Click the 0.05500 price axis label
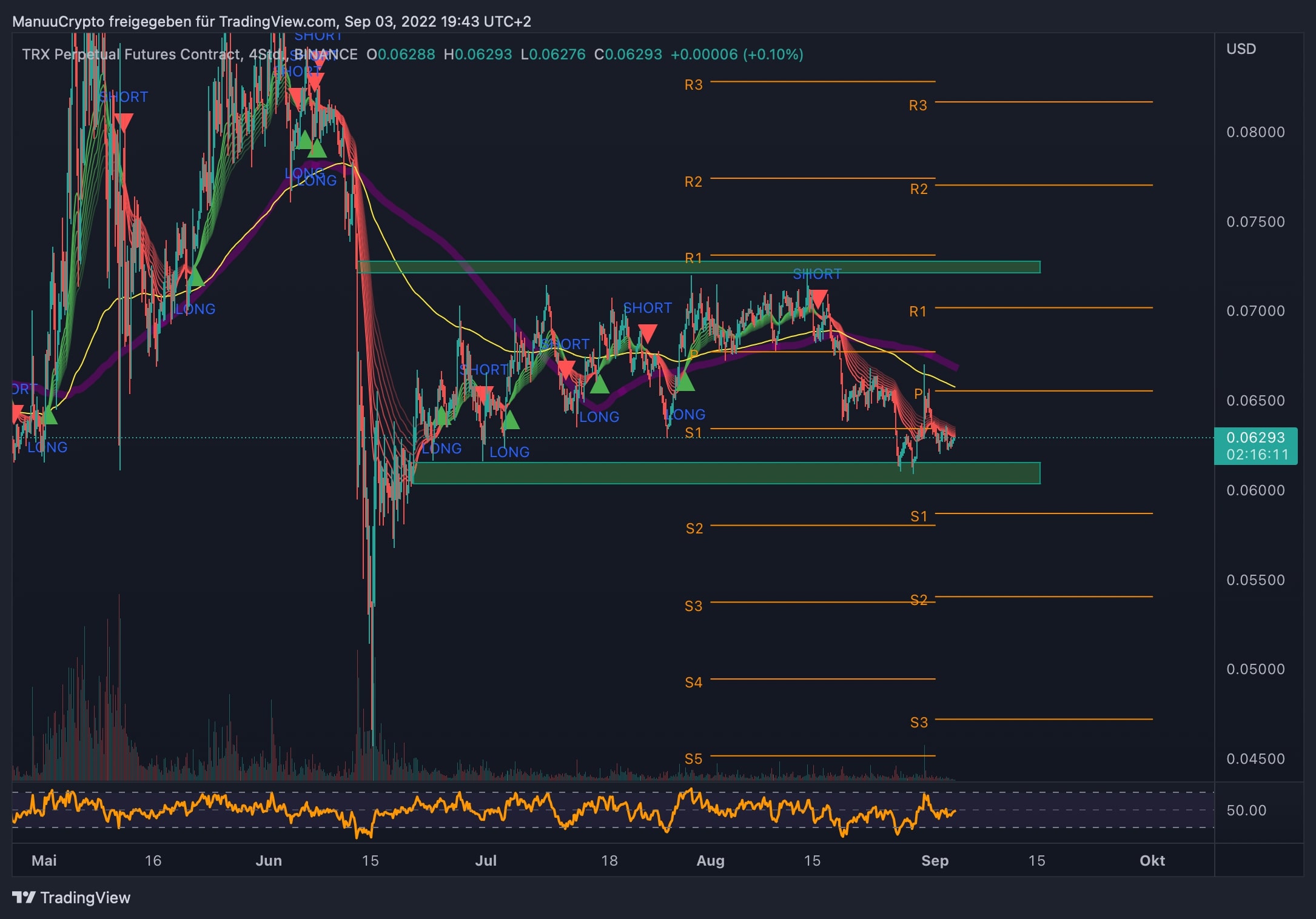The image size is (1316, 919). pos(1255,580)
